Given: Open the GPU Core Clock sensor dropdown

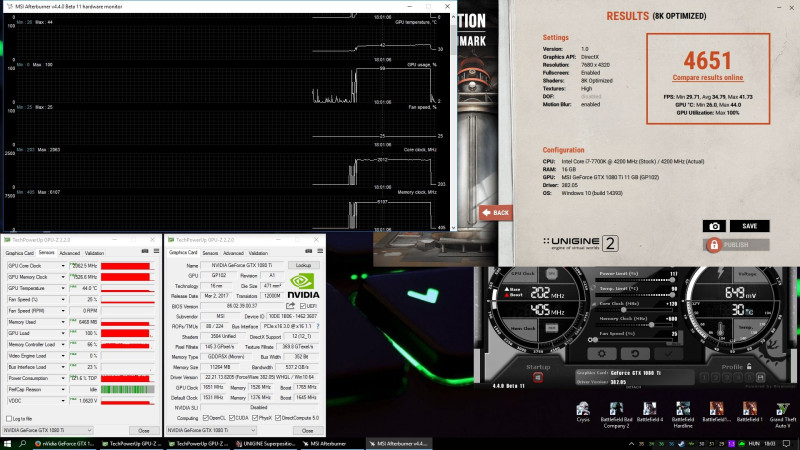Looking at the screenshot, I should (63, 266).
